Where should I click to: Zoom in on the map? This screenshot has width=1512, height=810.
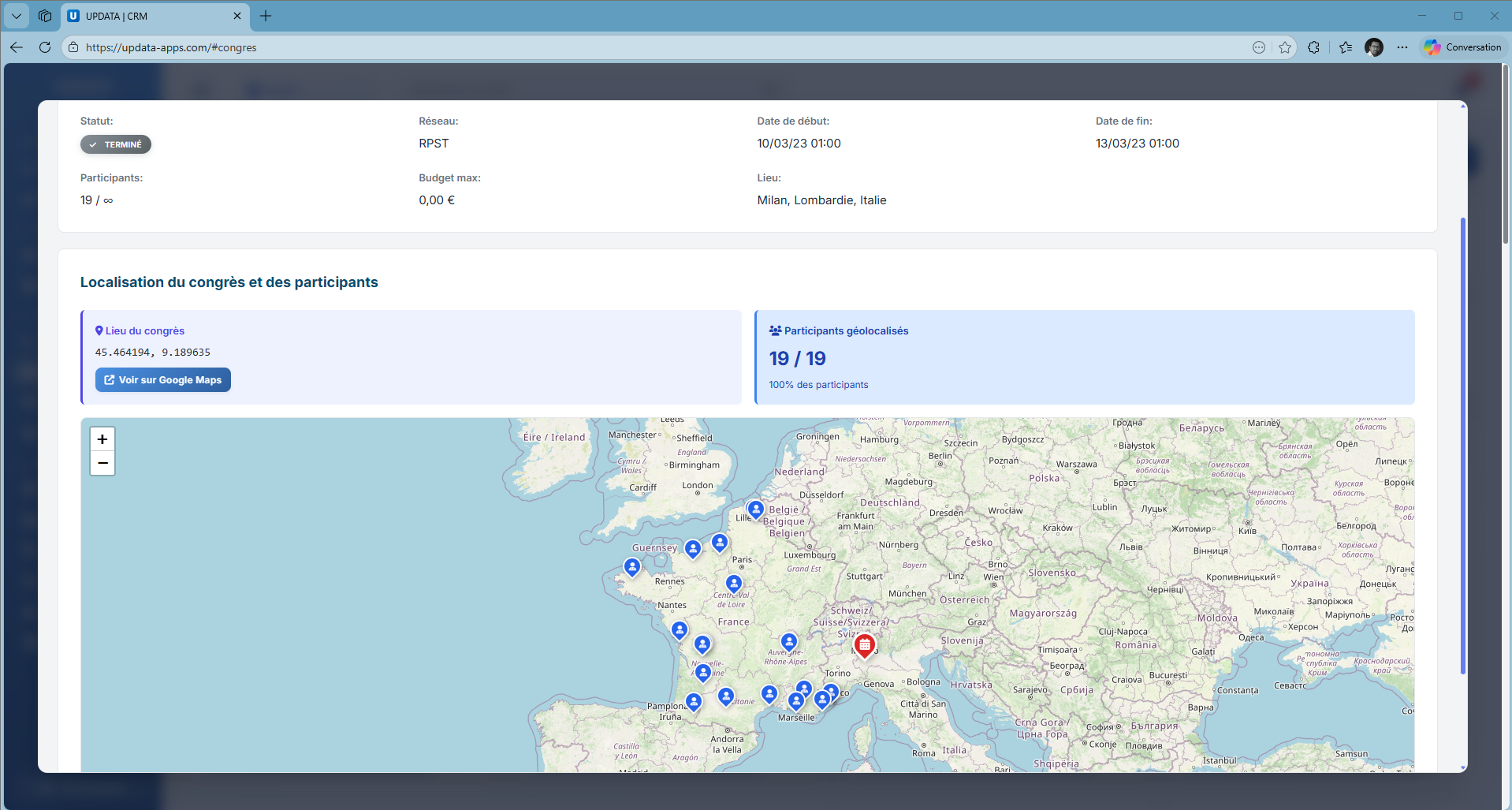[x=102, y=439]
